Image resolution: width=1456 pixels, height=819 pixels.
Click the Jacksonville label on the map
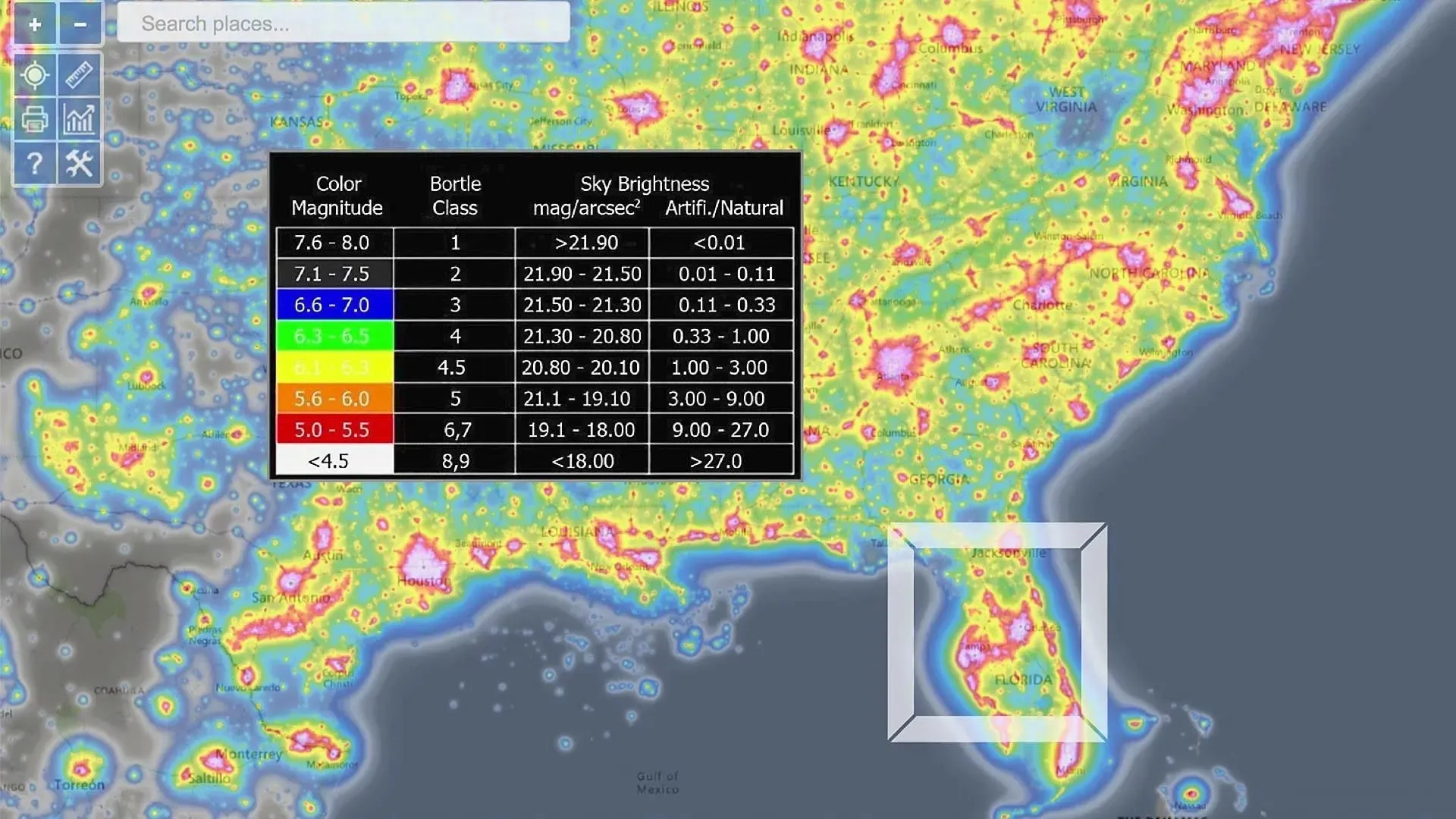tap(1008, 553)
